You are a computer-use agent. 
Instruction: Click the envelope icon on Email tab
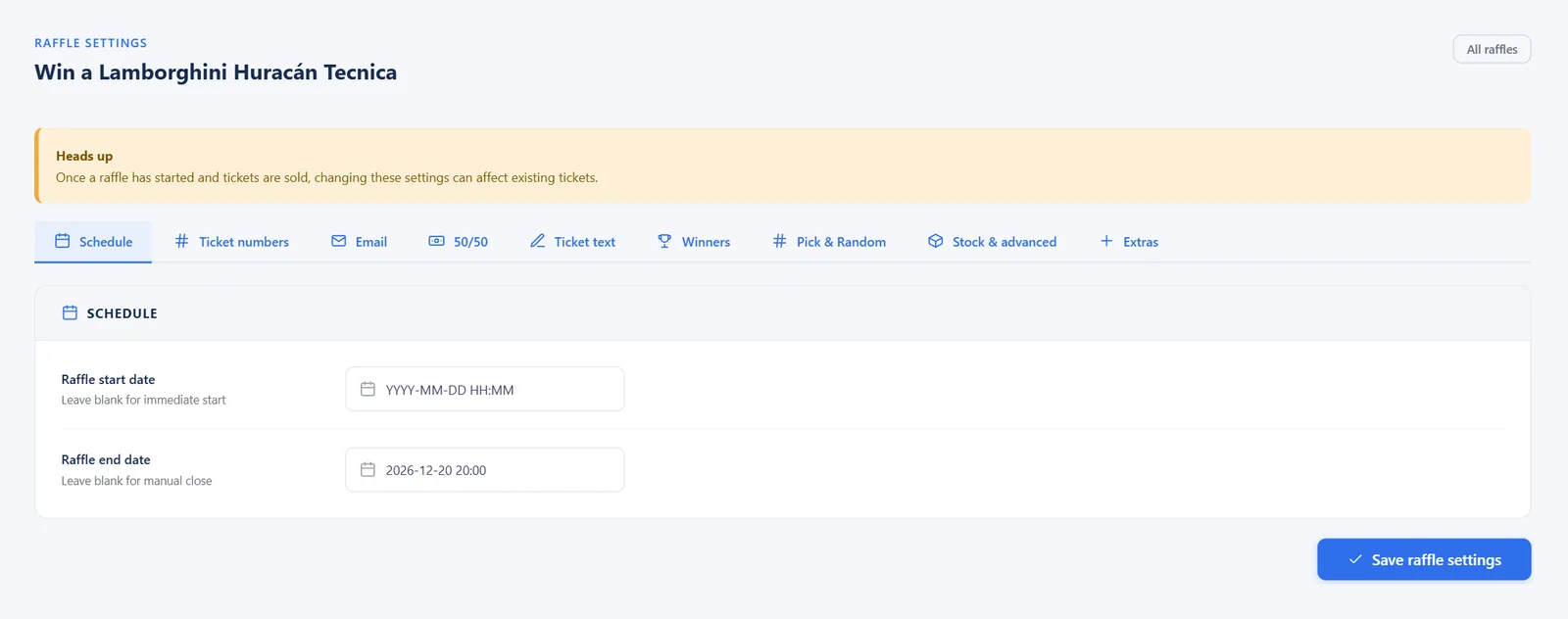tap(338, 241)
